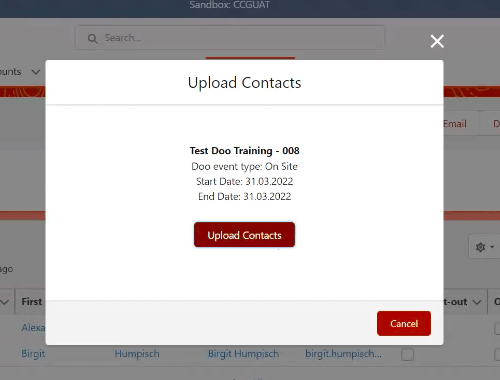Click the Sandbox: CCGUAT banner text

[230, 5]
